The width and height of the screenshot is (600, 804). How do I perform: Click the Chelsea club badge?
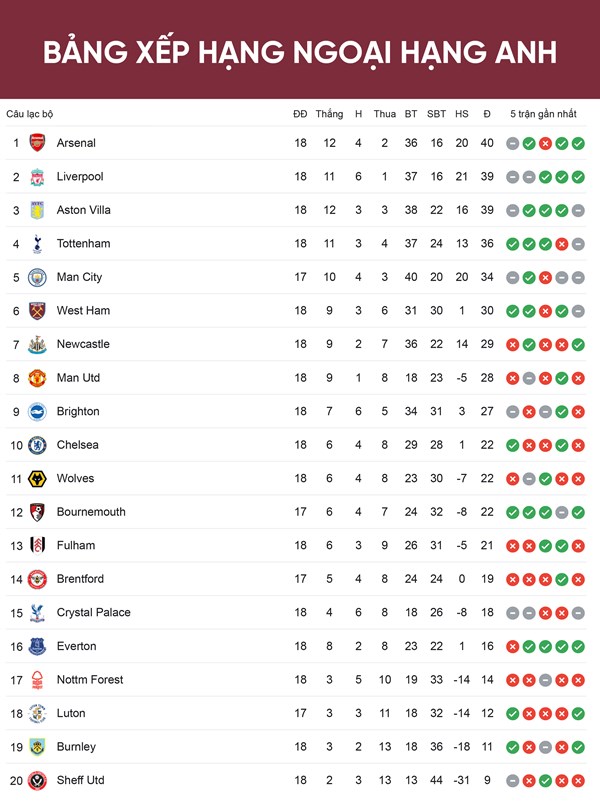37,445
